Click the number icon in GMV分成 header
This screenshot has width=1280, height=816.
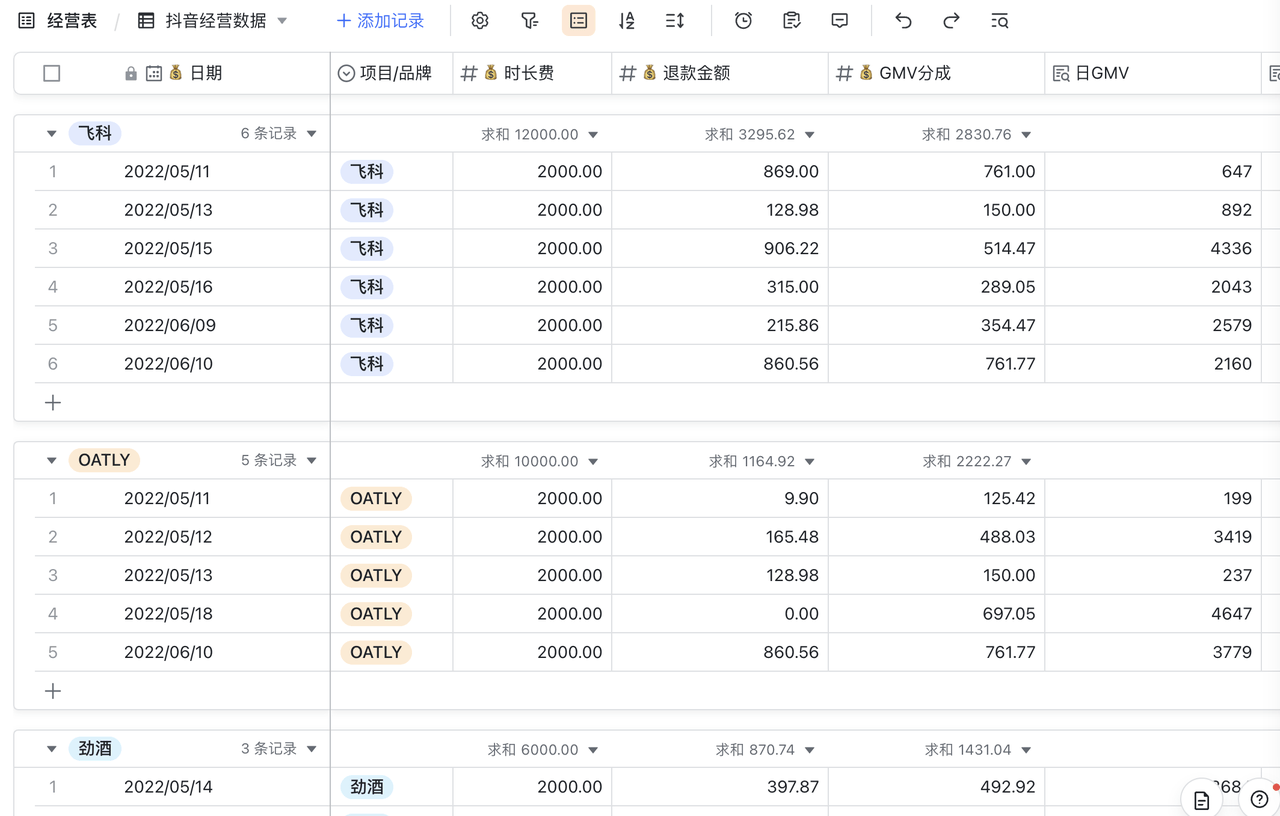tap(844, 74)
